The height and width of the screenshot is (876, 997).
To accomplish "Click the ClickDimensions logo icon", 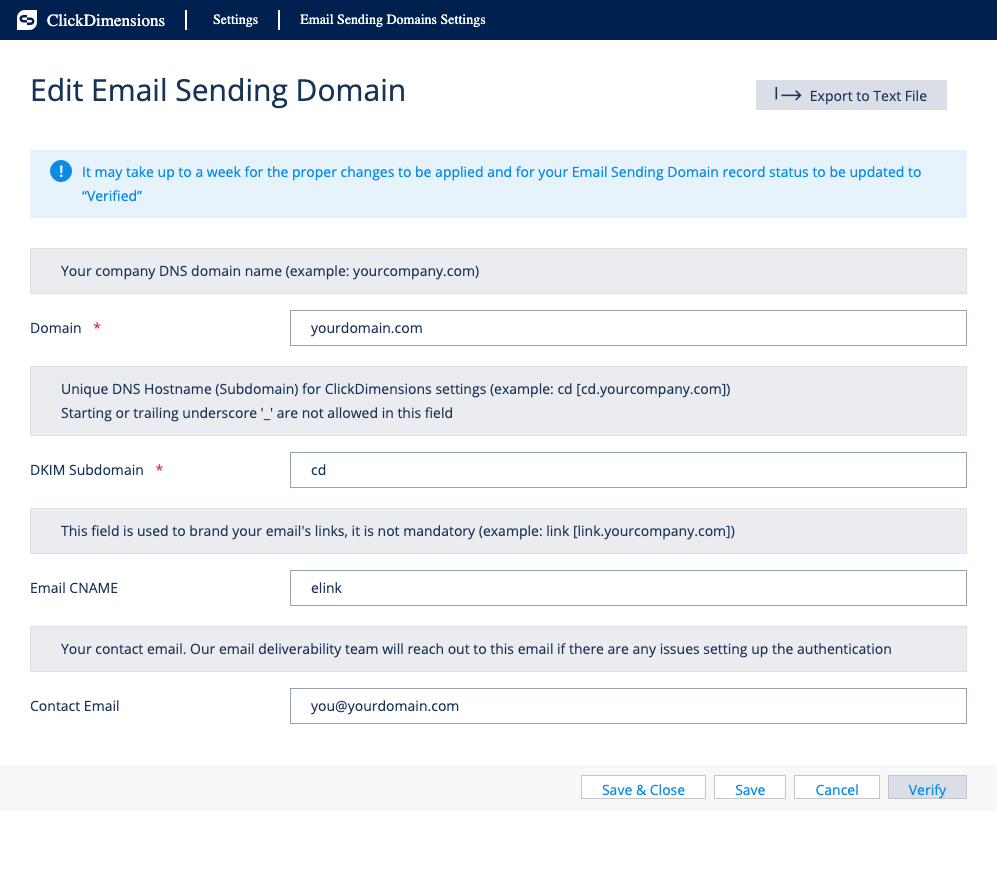I will (x=27, y=20).
